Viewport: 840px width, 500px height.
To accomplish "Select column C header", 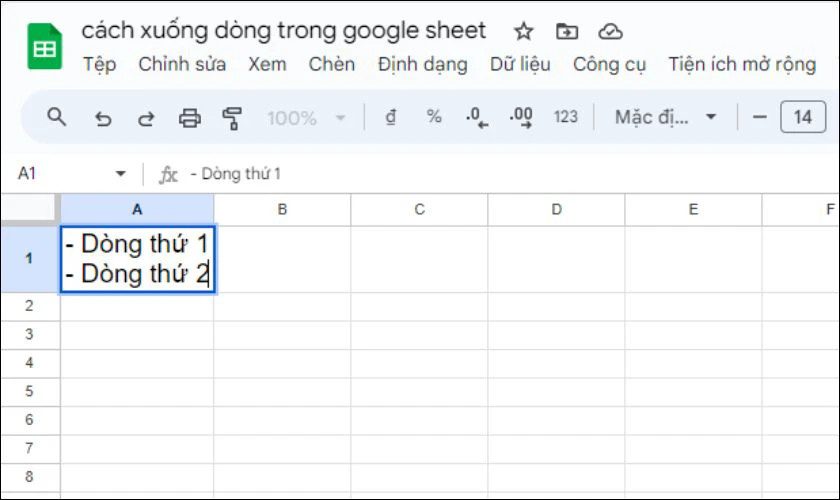I will tap(419, 210).
